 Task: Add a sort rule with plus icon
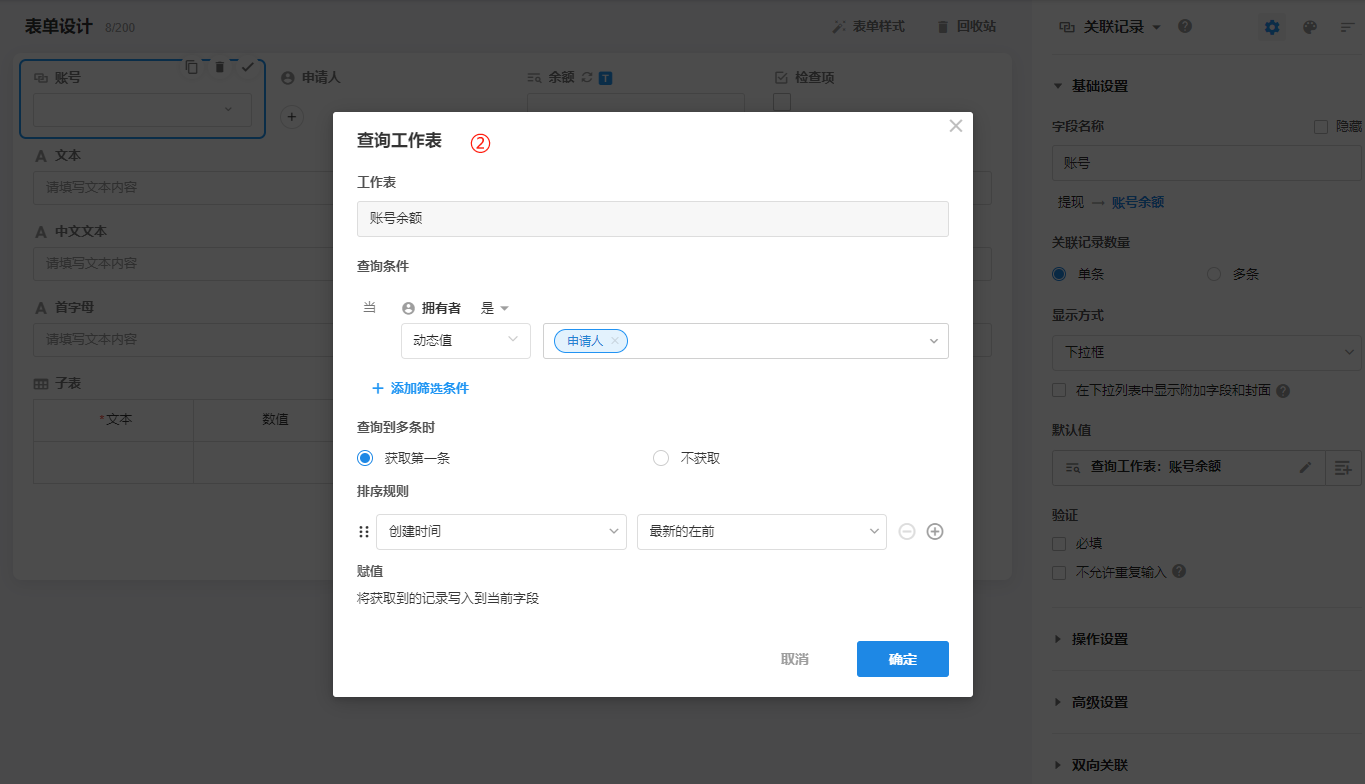(935, 532)
